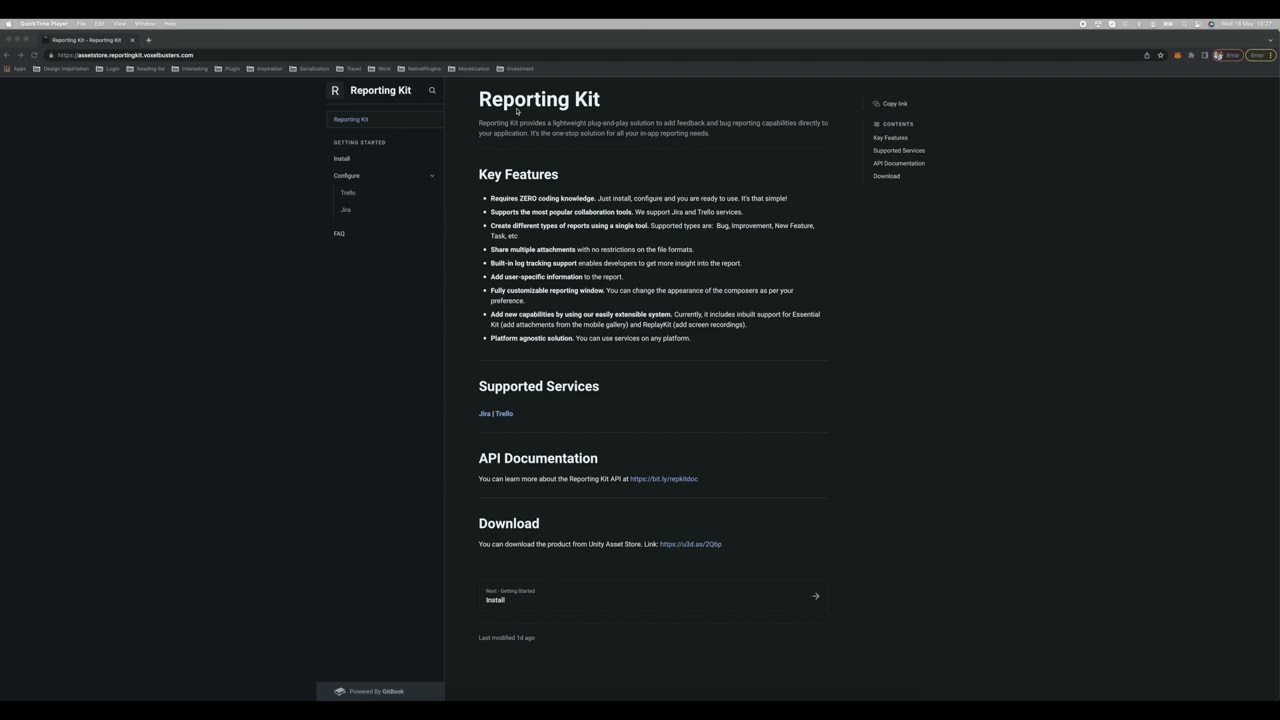
Task: Click the Next Install navigation card
Action: click(653, 596)
